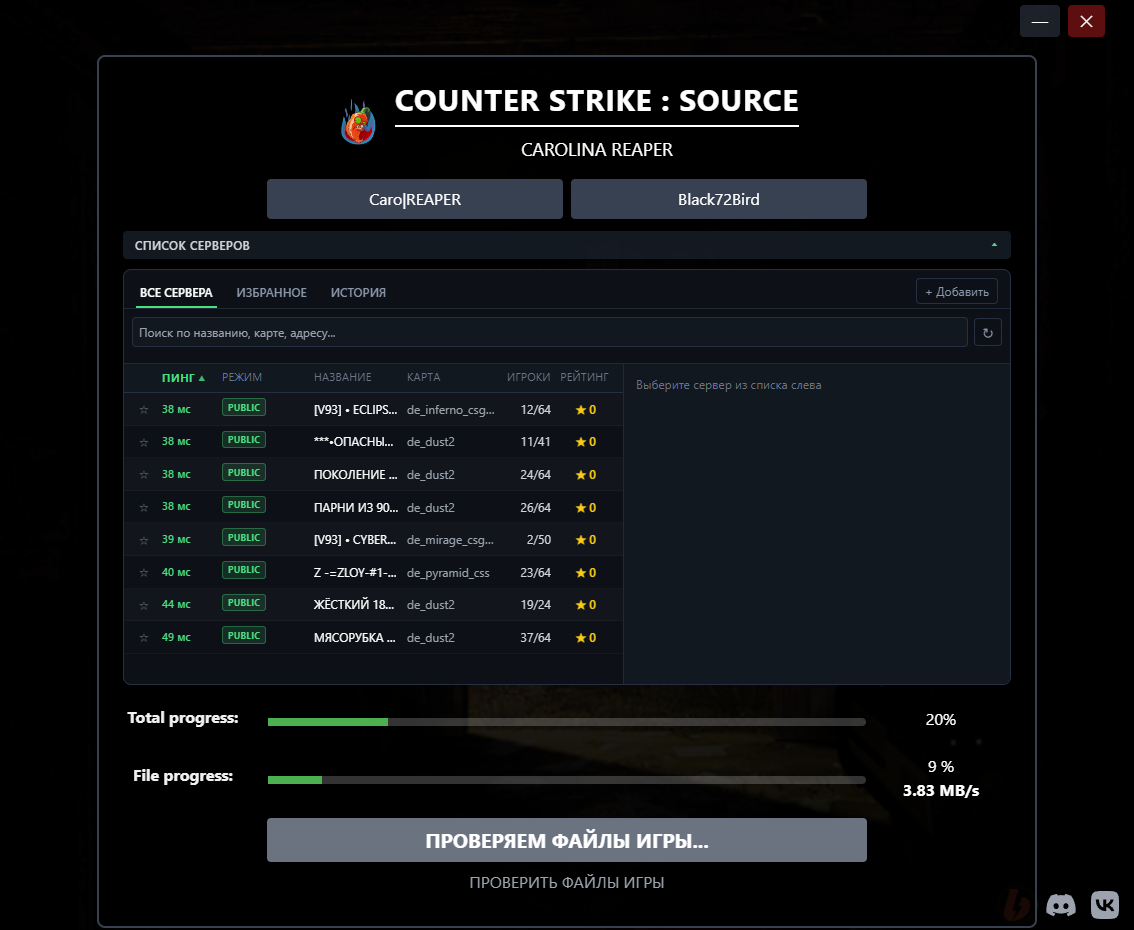Click the 2/50 players value
This screenshot has width=1134, height=930.
(539, 540)
